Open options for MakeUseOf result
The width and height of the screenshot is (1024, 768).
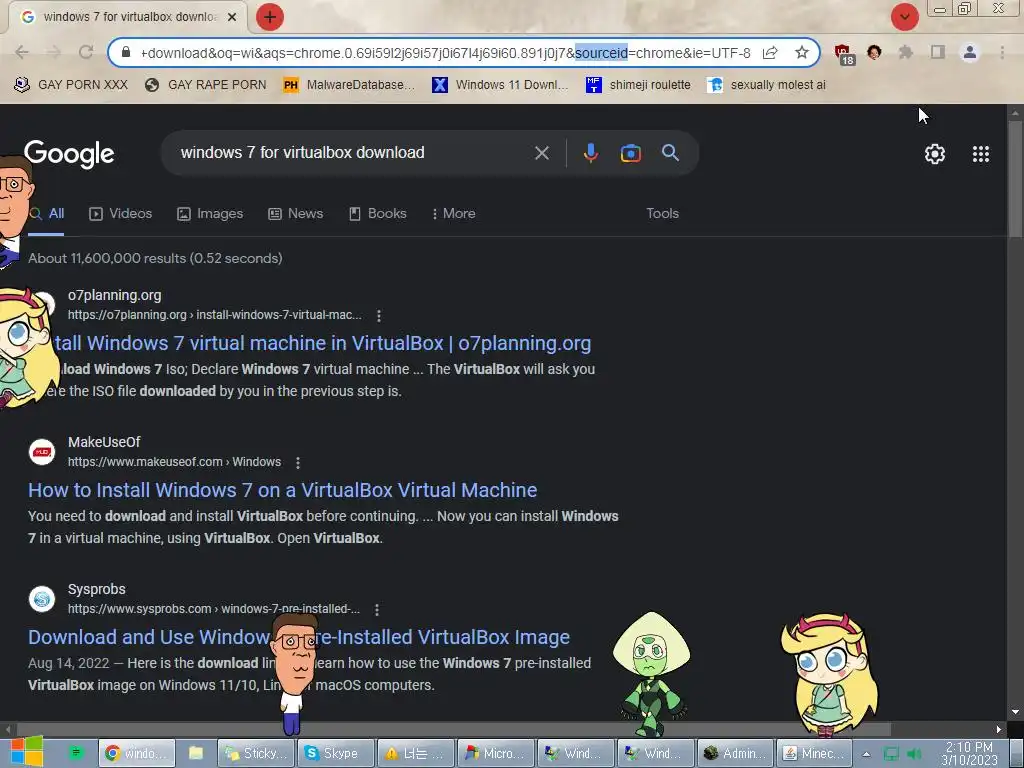click(298, 462)
